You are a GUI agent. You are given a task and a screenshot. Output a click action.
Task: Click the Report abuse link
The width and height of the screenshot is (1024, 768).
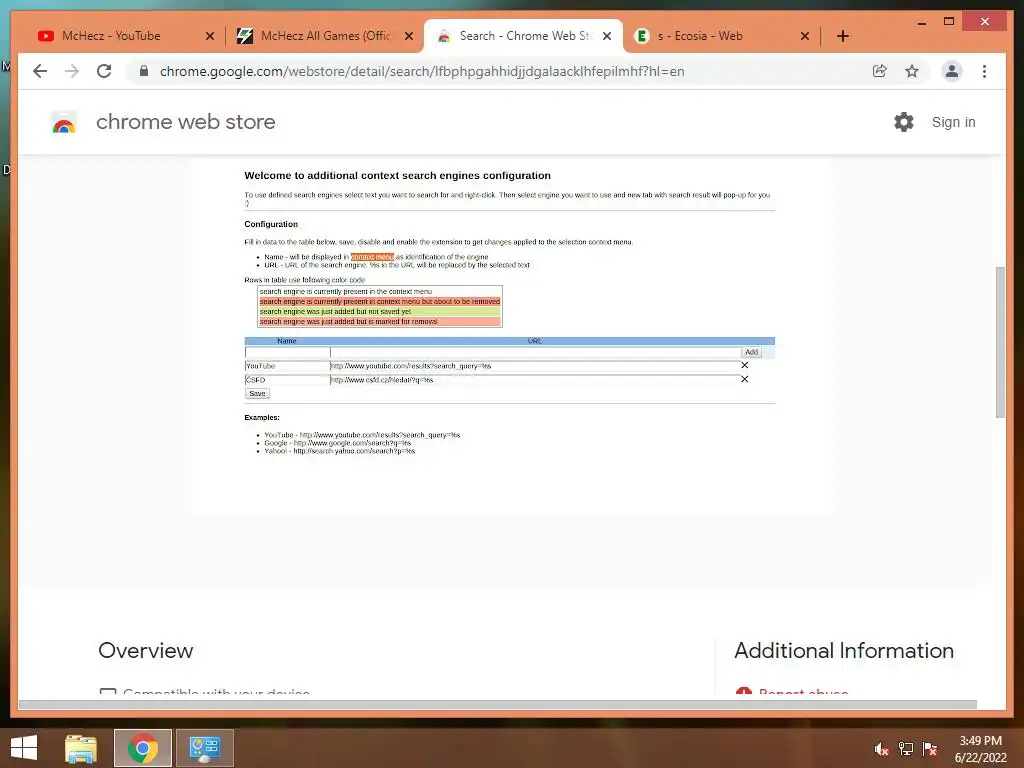point(803,692)
